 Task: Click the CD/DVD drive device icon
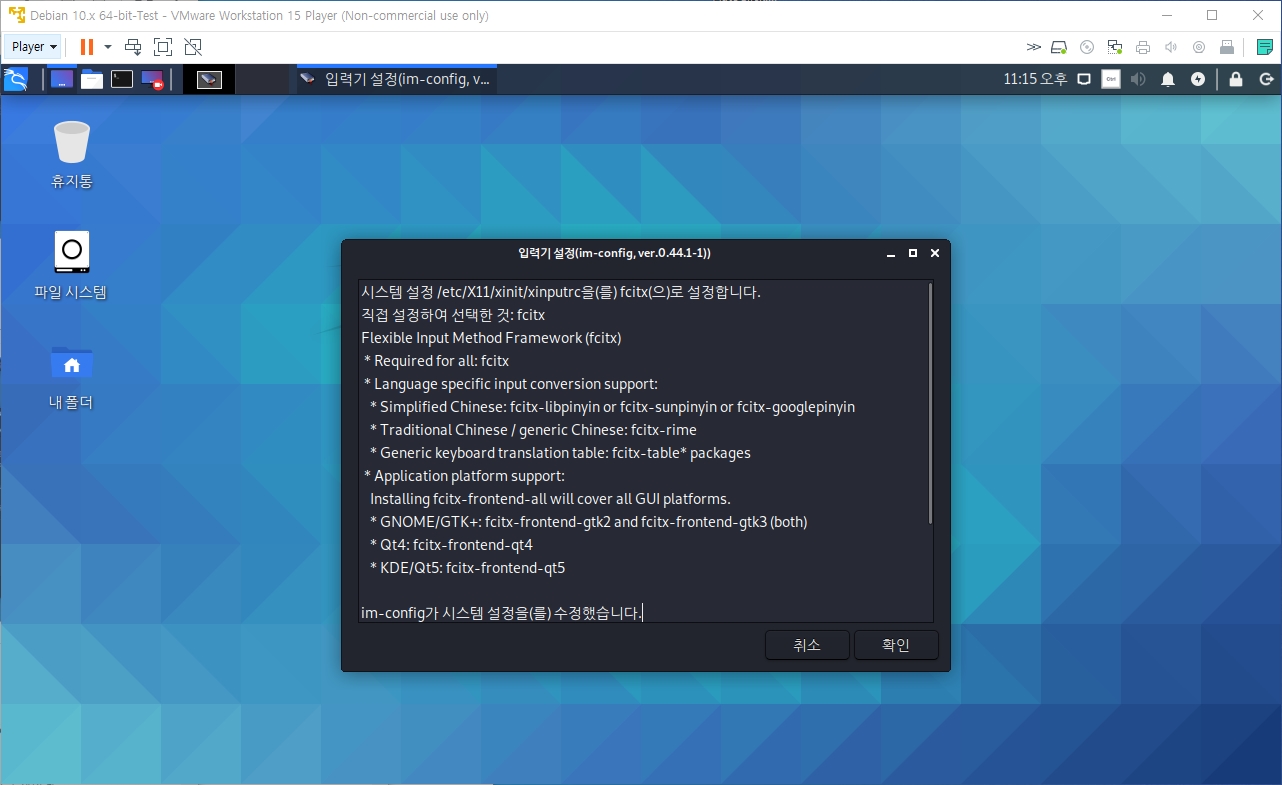[x=1087, y=47]
